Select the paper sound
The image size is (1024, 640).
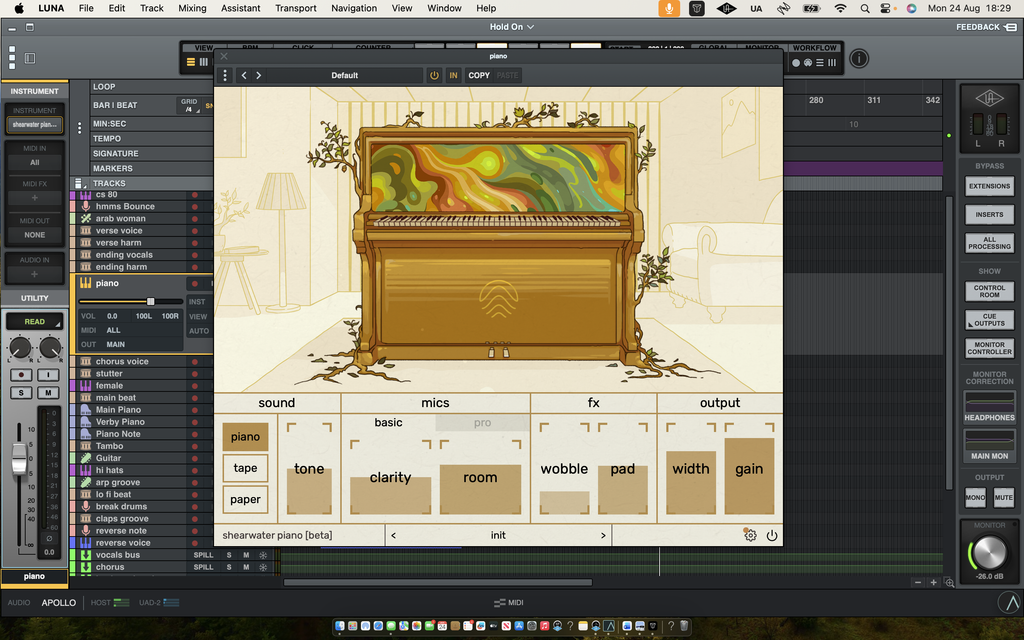coord(245,500)
